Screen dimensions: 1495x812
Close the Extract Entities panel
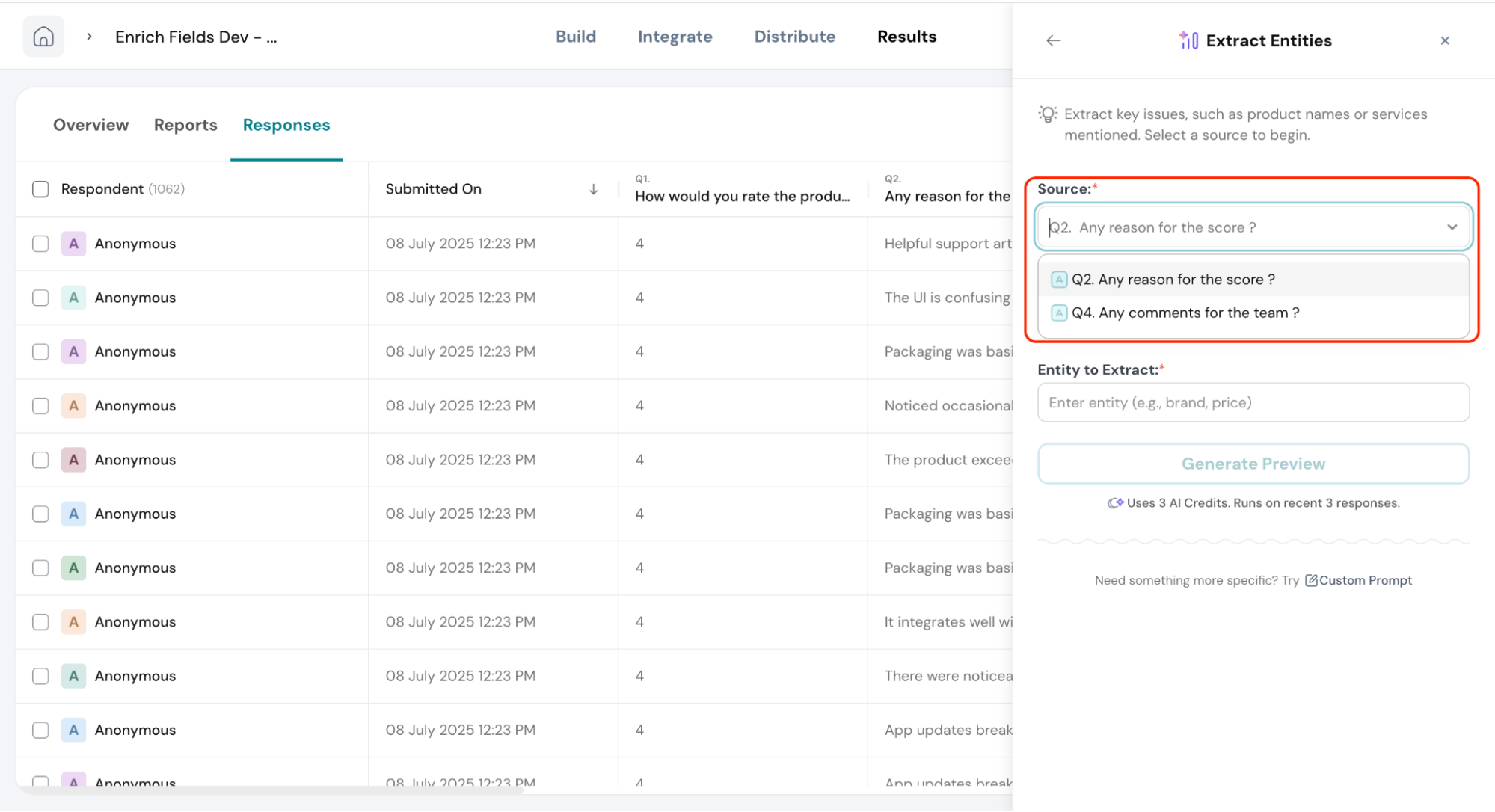tap(1444, 40)
